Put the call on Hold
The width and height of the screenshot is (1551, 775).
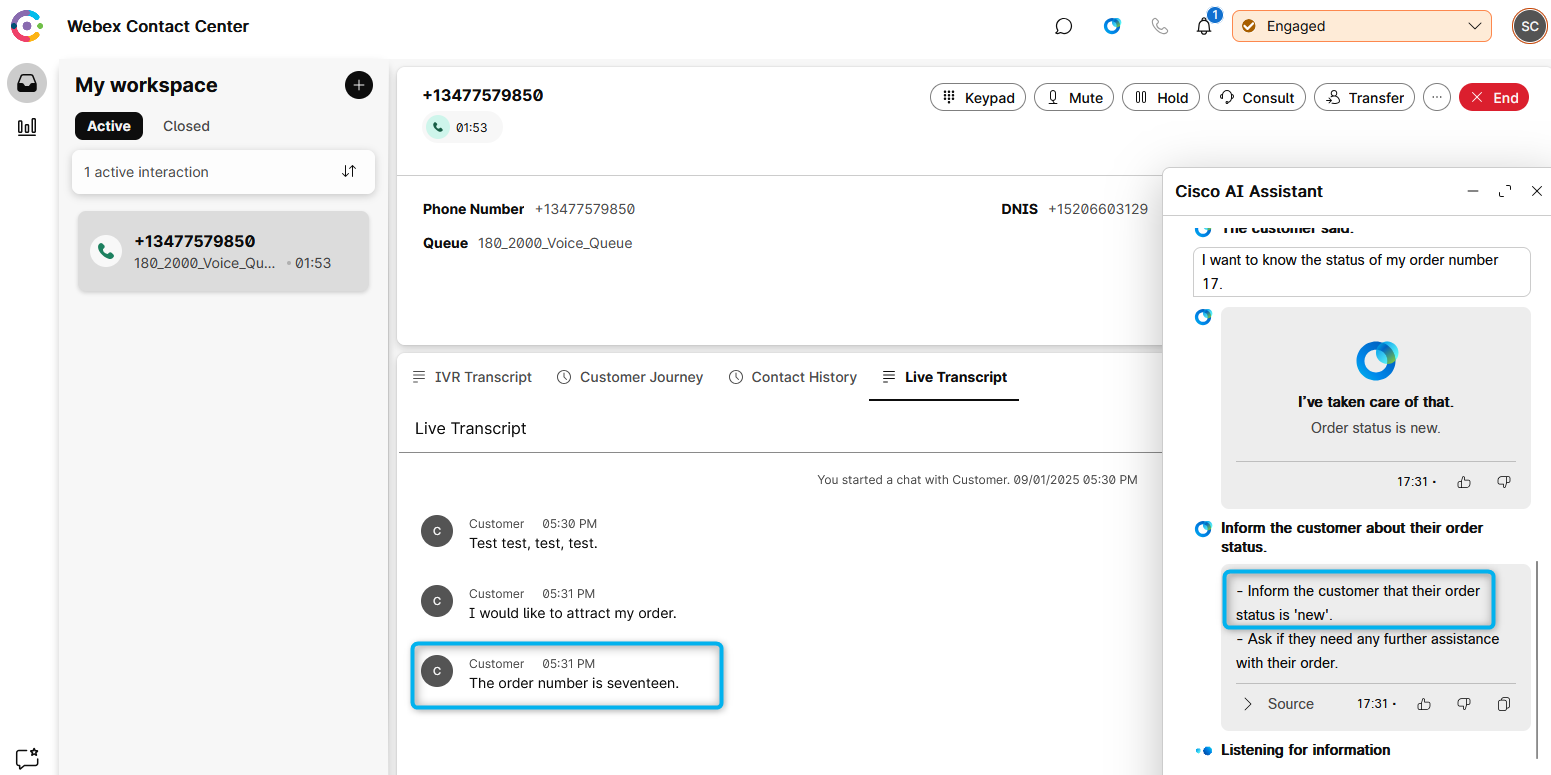[x=1161, y=97]
